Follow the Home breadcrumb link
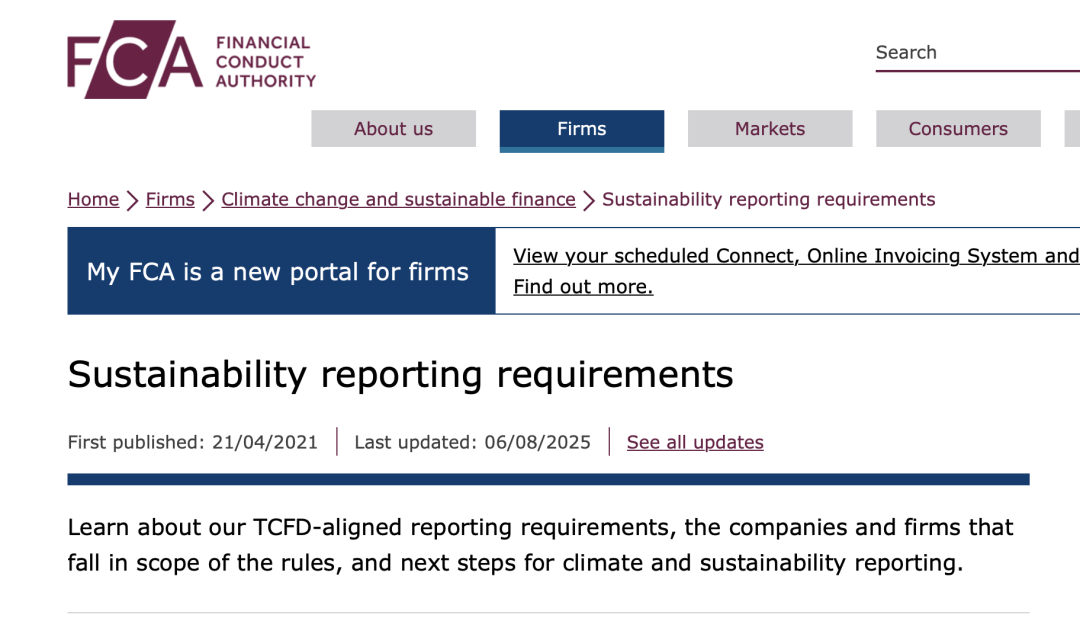This screenshot has width=1080, height=621. (93, 200)
